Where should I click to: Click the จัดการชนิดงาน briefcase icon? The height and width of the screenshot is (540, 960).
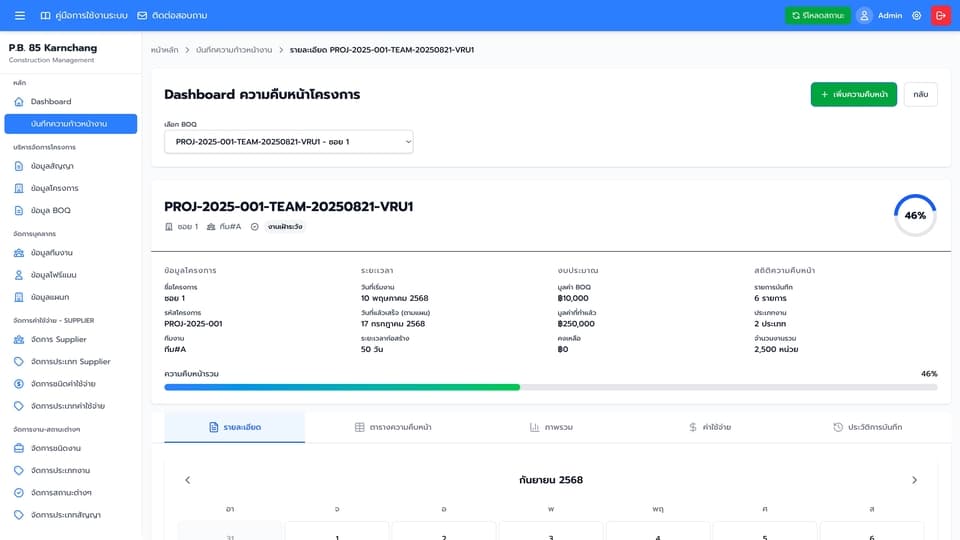coord(19,448)
